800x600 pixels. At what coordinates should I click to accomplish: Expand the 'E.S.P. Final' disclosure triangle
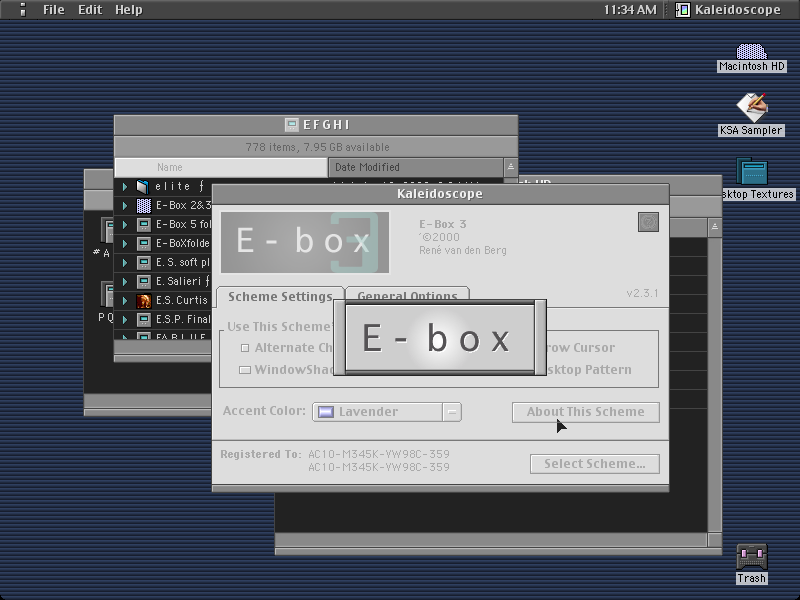point(124,320)
